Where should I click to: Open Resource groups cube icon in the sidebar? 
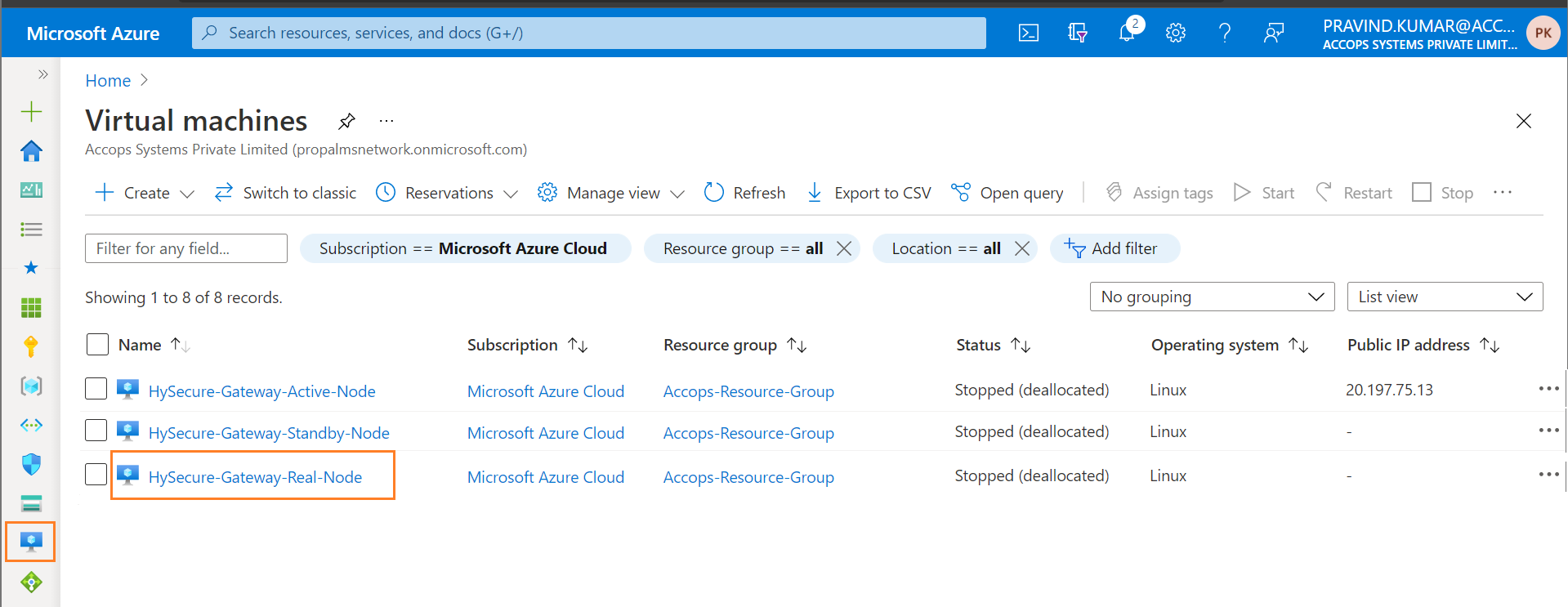(x=31, y=386)
